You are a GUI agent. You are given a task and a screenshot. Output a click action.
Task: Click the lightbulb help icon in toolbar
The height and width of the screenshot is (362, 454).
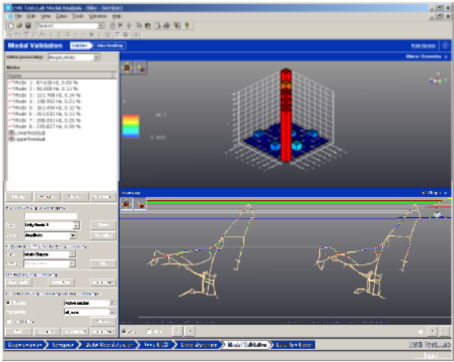click(x=187, y=26)
